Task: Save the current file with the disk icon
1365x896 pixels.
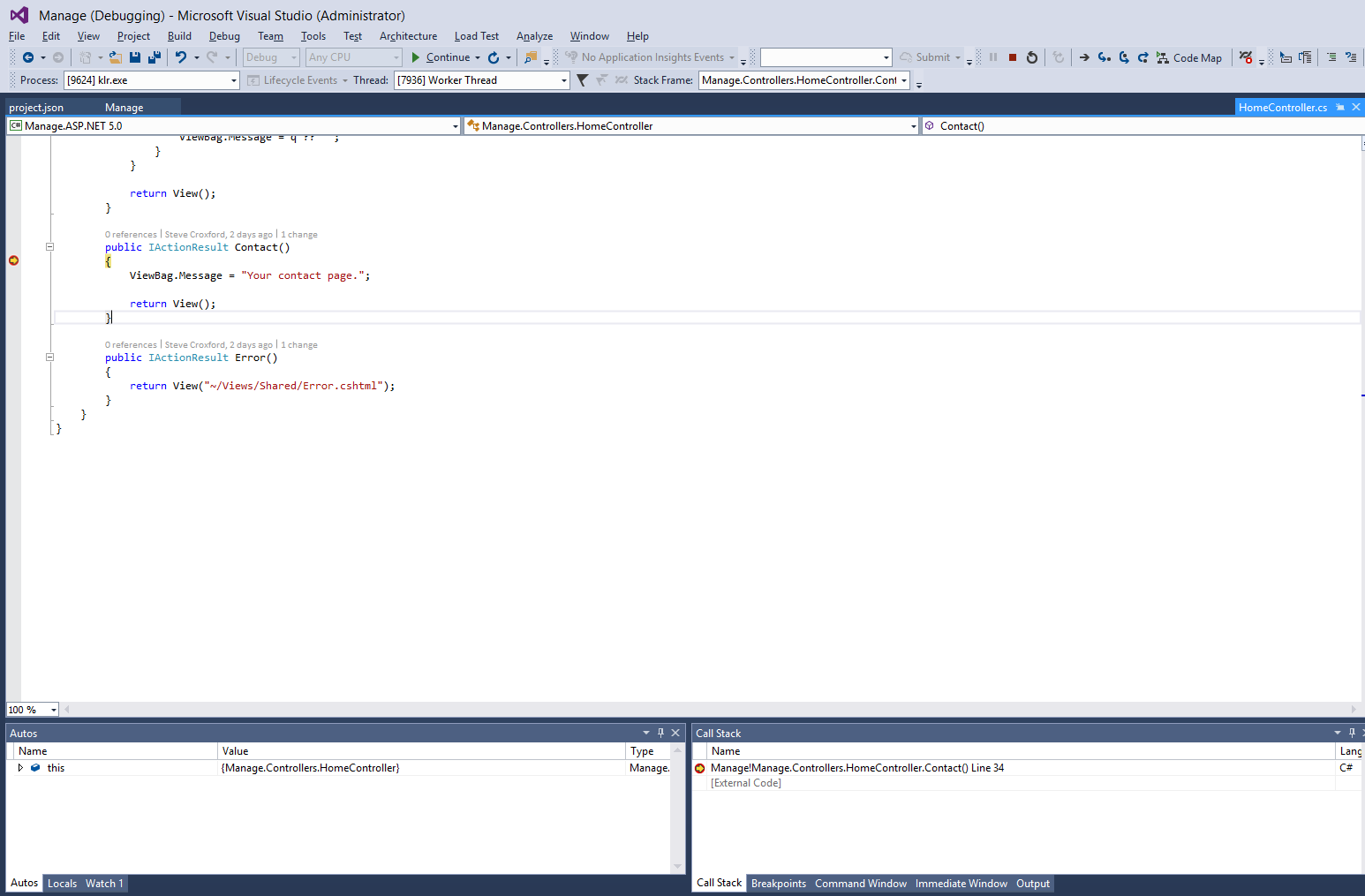Action: [135, 57]
